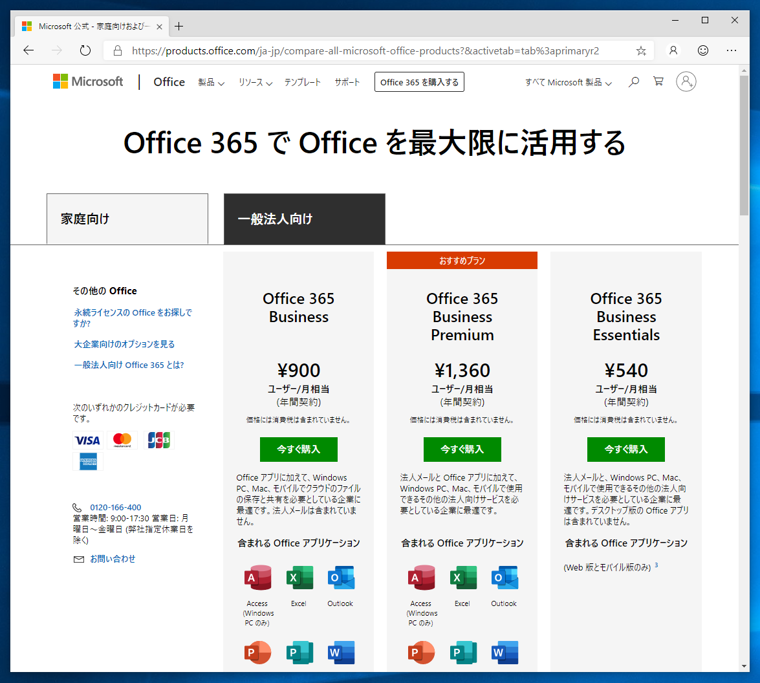The height and width of the screenshot is (683, 760).
Task: Click the ¥540 price text
Action: pyautogui.click(x=626, y=371)
